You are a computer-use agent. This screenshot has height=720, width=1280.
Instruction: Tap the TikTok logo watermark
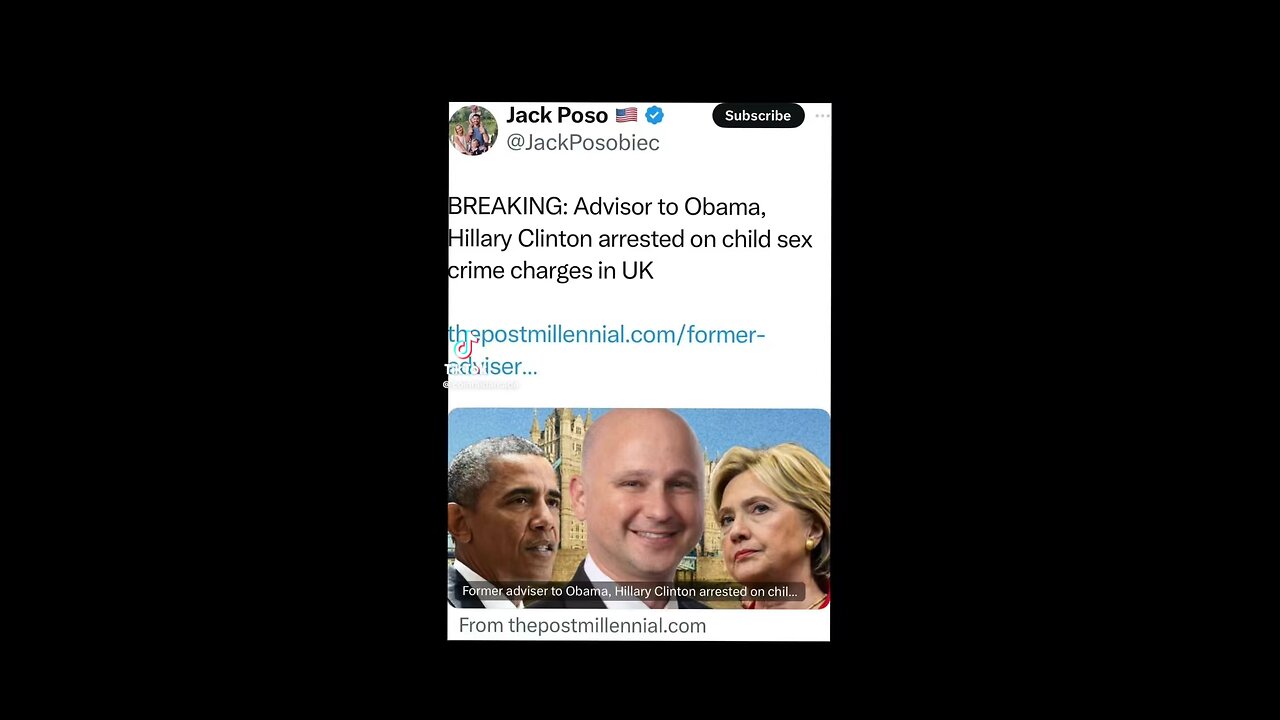(464, 349)
